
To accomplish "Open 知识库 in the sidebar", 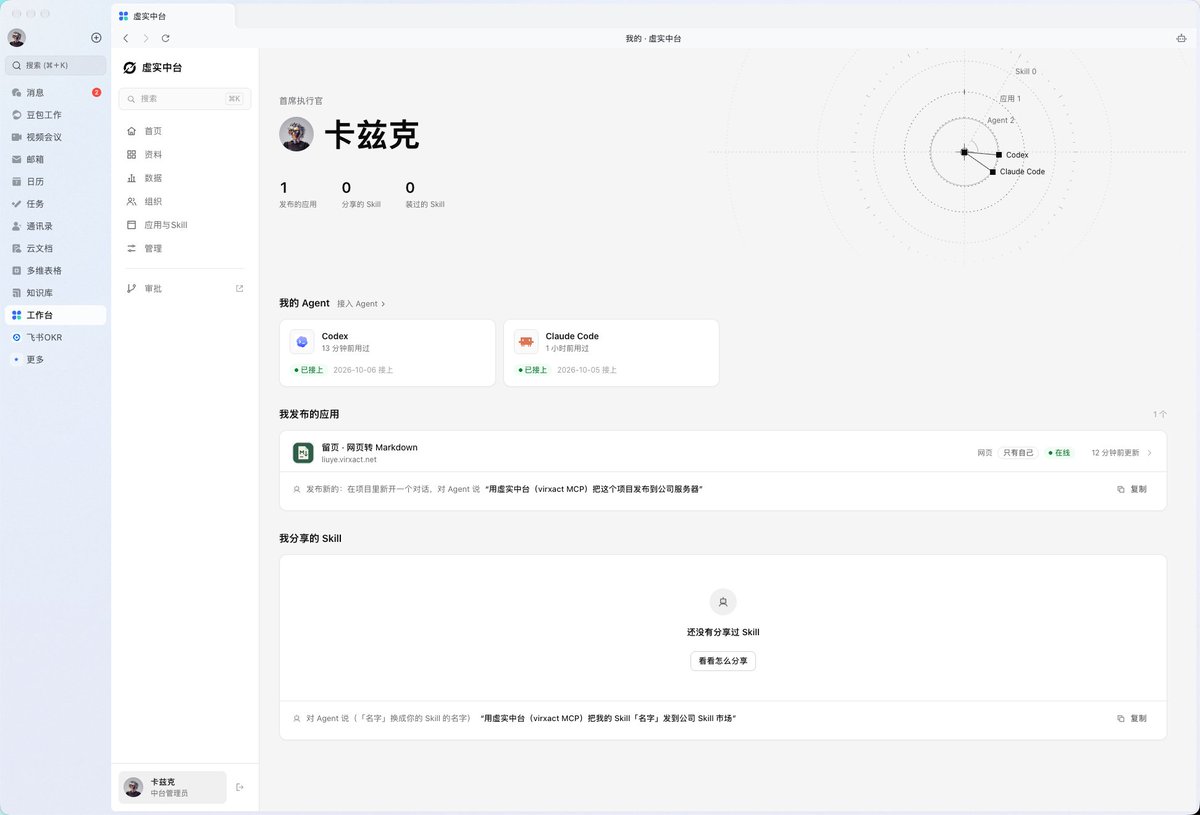I will (55, 293).
